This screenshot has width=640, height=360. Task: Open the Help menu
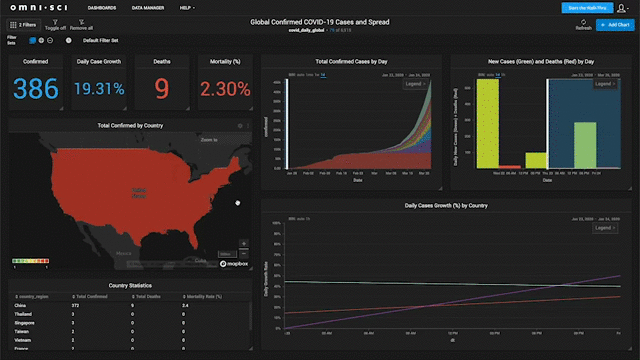(x=187, y=8)
